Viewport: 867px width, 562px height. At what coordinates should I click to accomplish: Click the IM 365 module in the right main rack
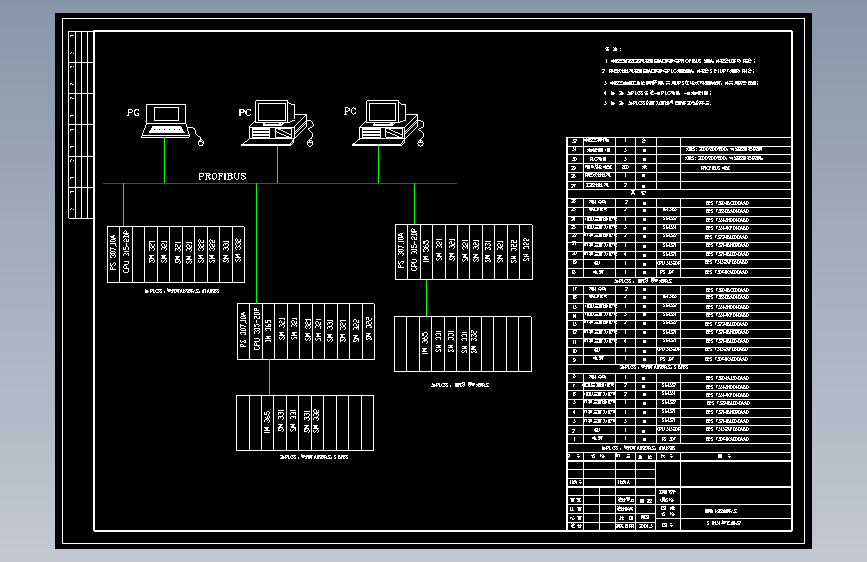426,252
